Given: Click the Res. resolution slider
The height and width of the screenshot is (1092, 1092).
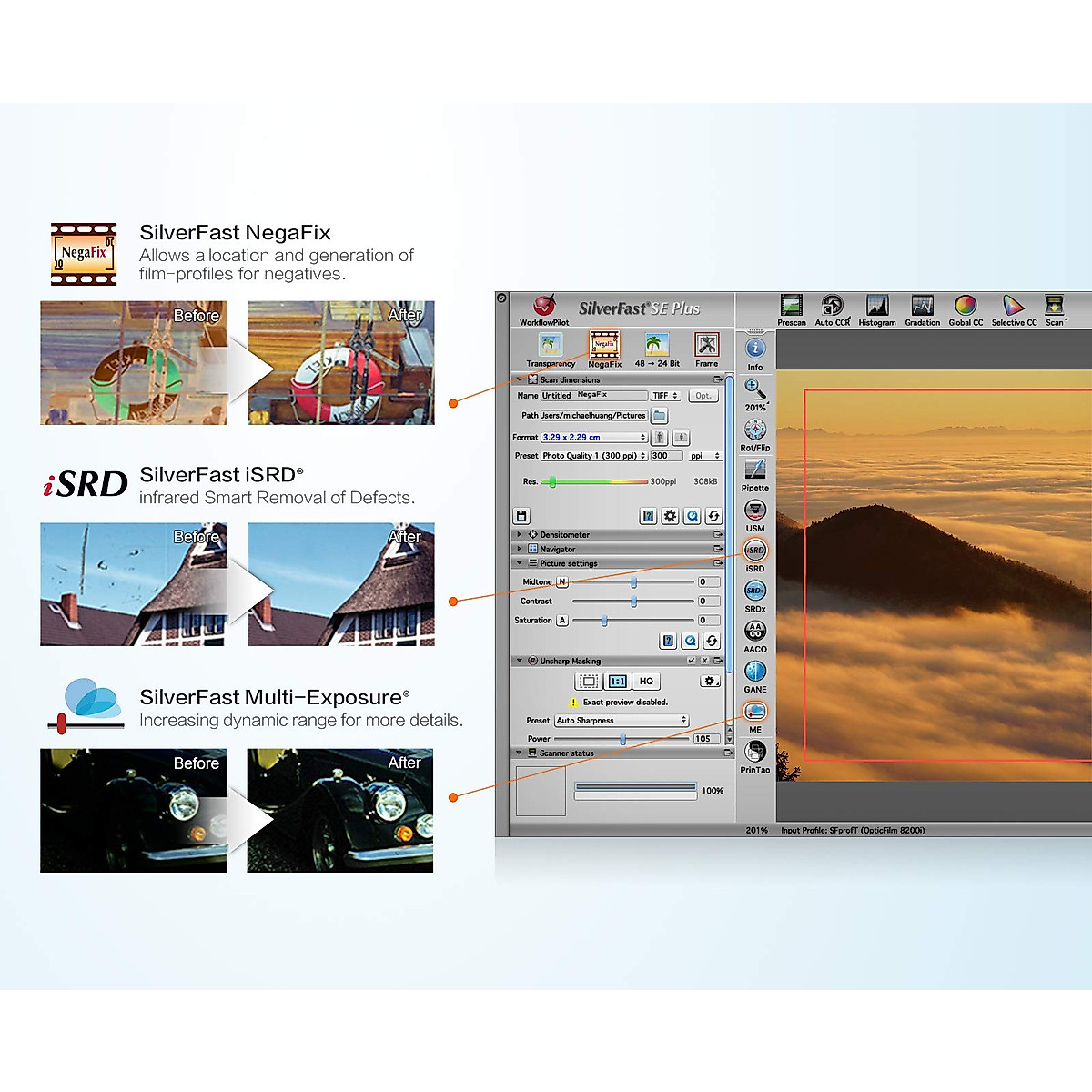Looking at the screenshot, I should pos(598,481).
